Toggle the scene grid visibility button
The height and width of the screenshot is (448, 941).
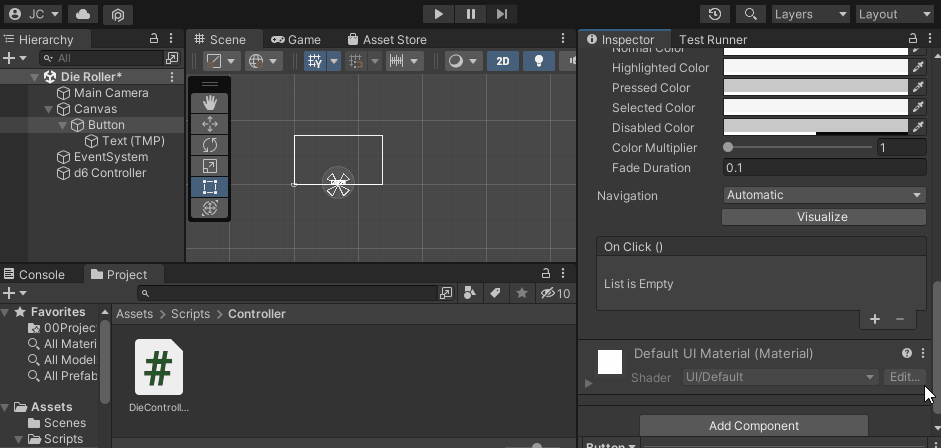point(314,61)
